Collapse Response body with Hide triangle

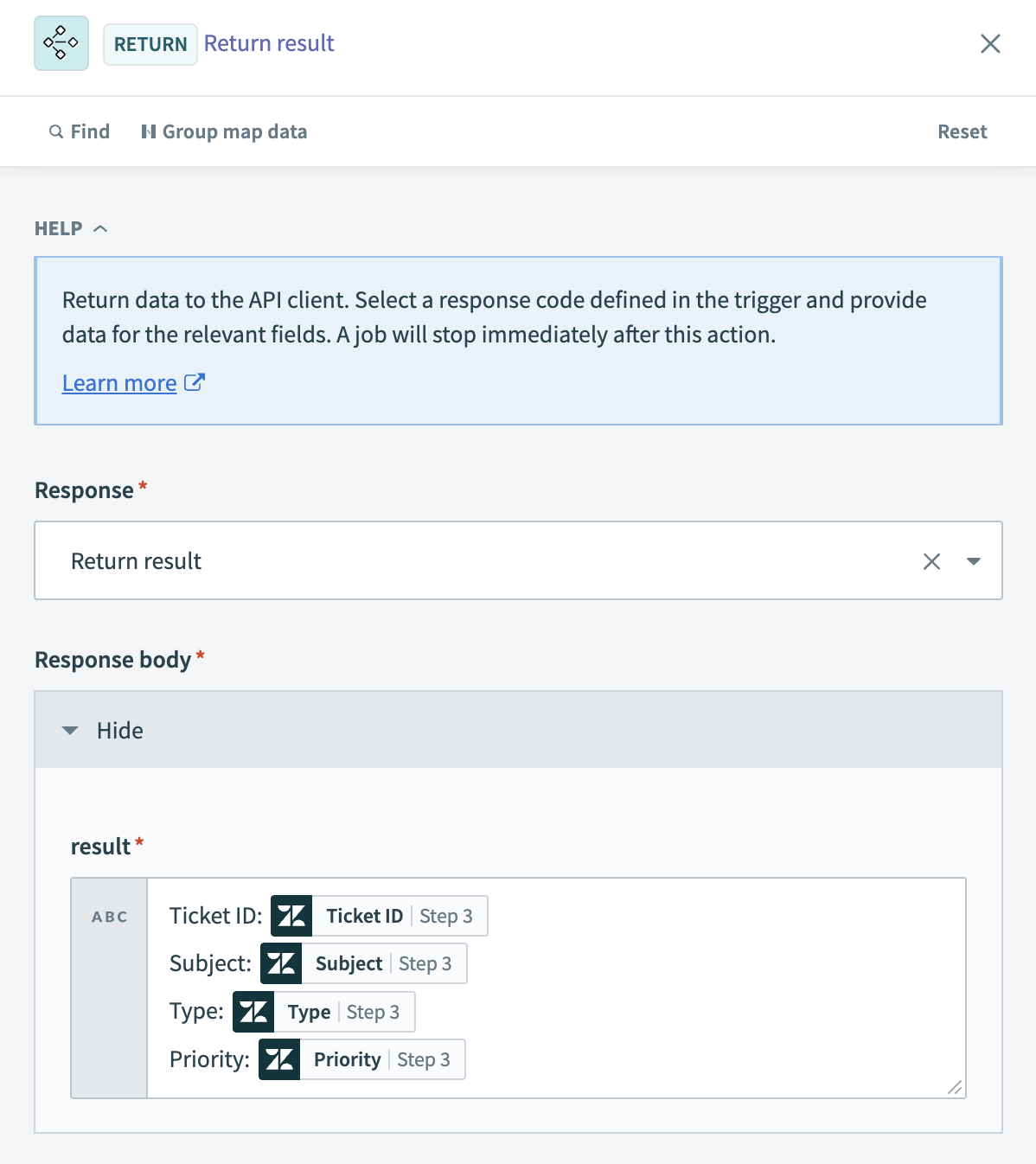[x=70, y=731]
